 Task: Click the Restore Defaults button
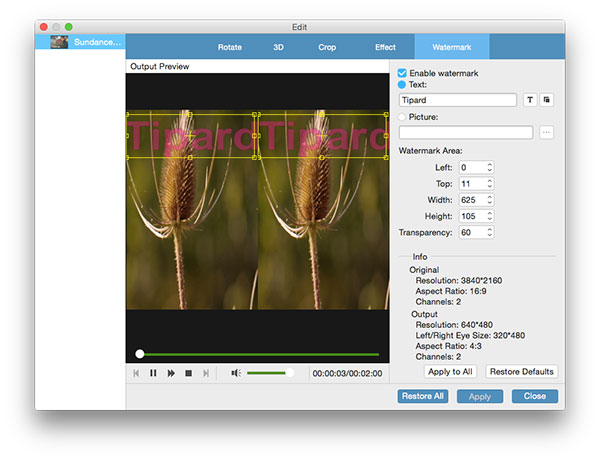[521, 372]
